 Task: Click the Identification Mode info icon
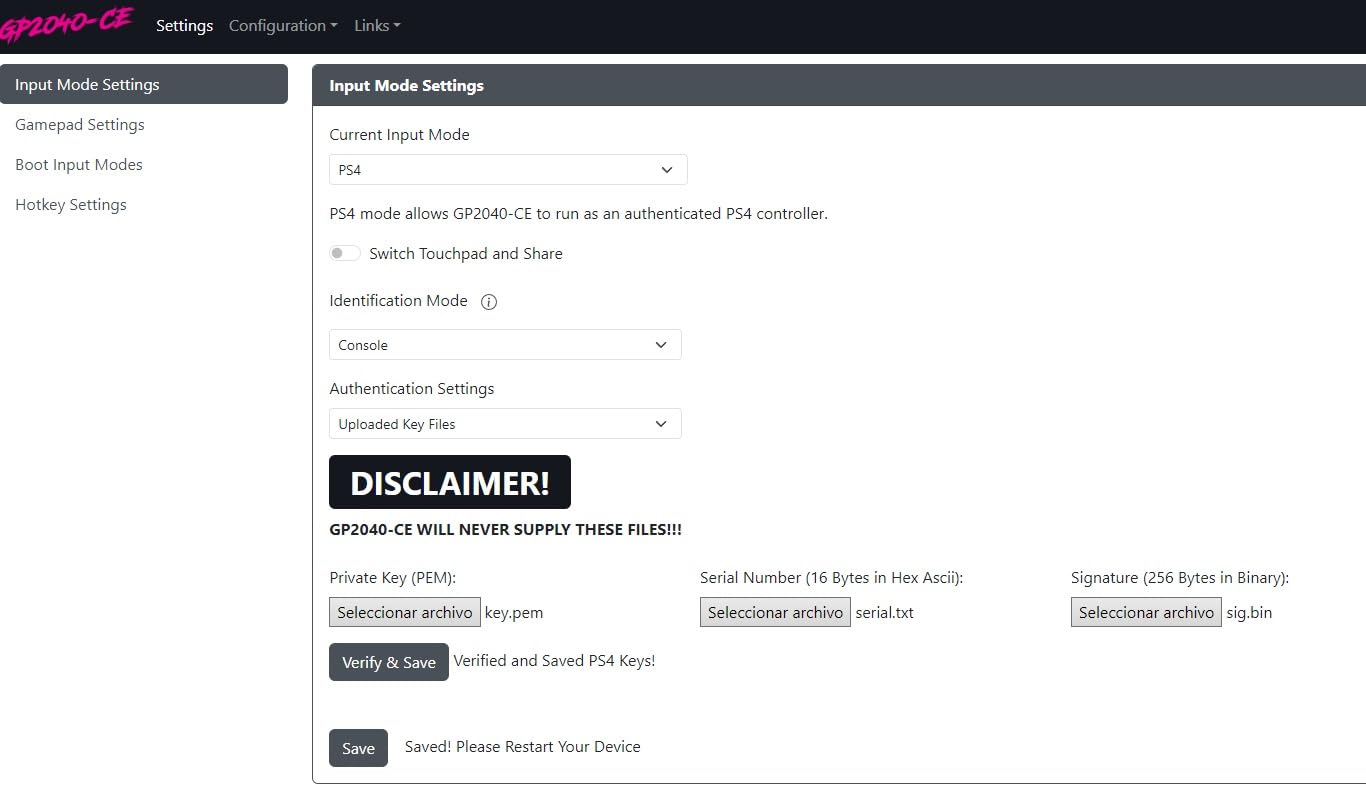[x=489, y=302]
